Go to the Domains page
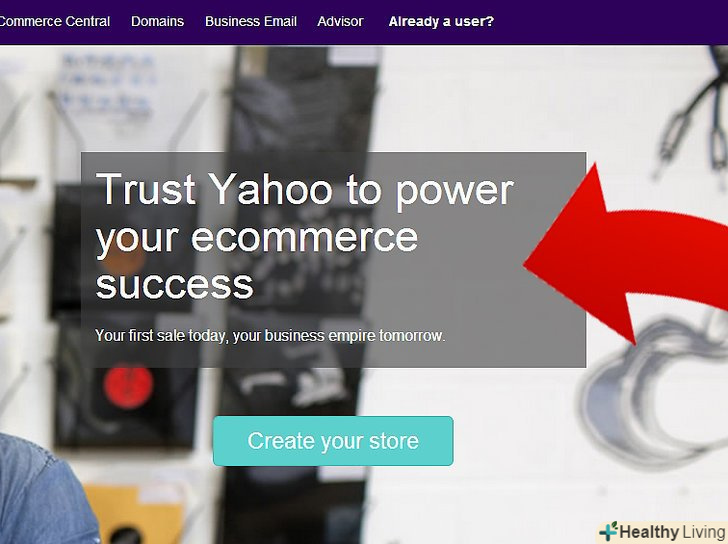The height and width of the screenshot is (544, 728). [157, 21]
